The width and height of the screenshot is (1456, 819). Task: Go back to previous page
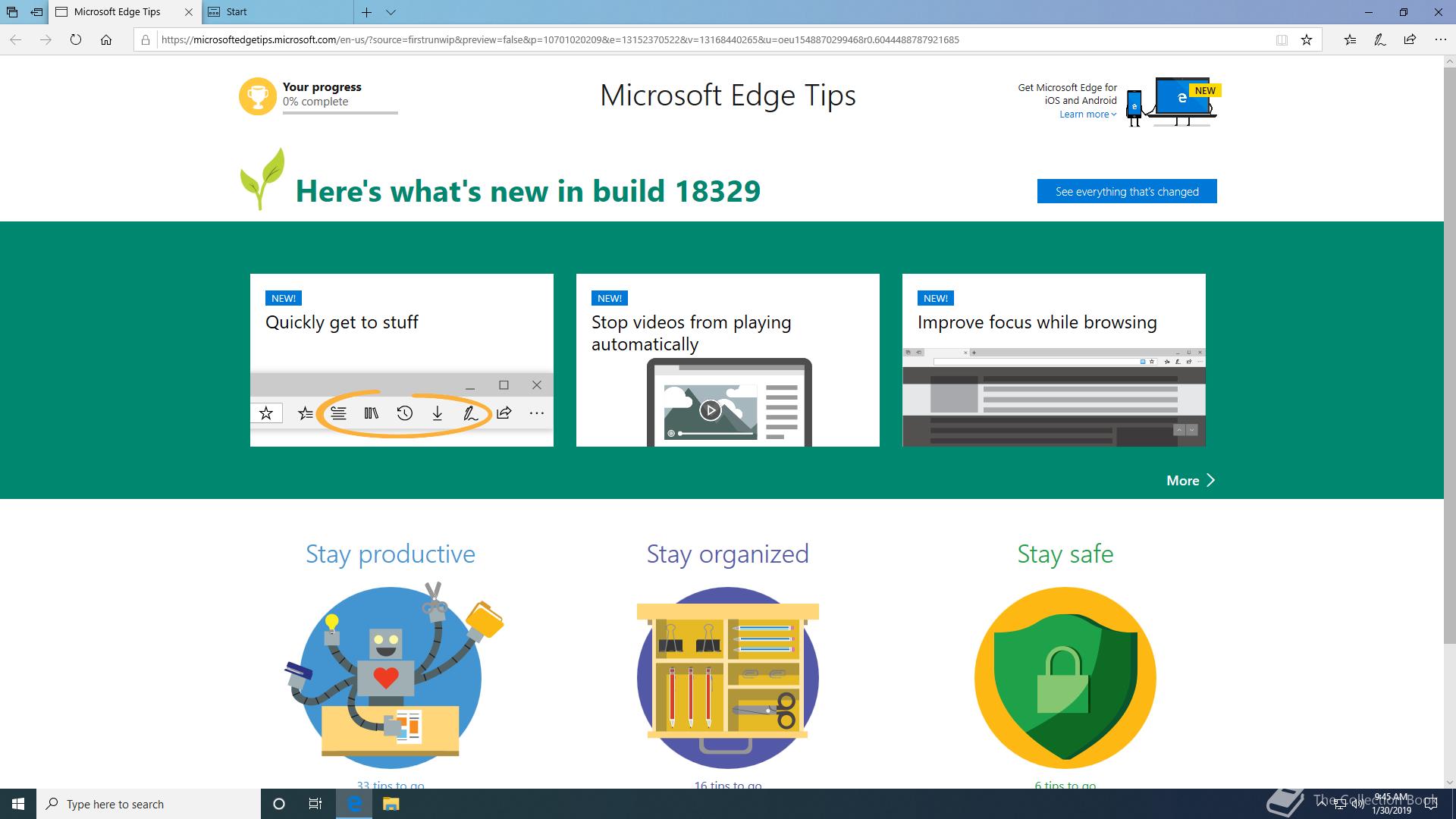16,40
